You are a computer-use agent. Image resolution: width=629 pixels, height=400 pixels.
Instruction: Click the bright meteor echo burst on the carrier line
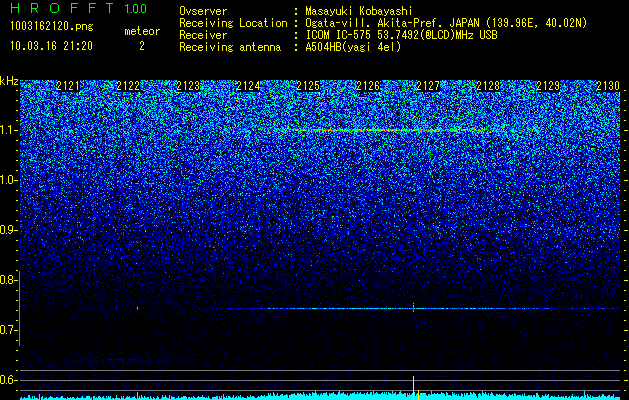(x=413, y=308)
